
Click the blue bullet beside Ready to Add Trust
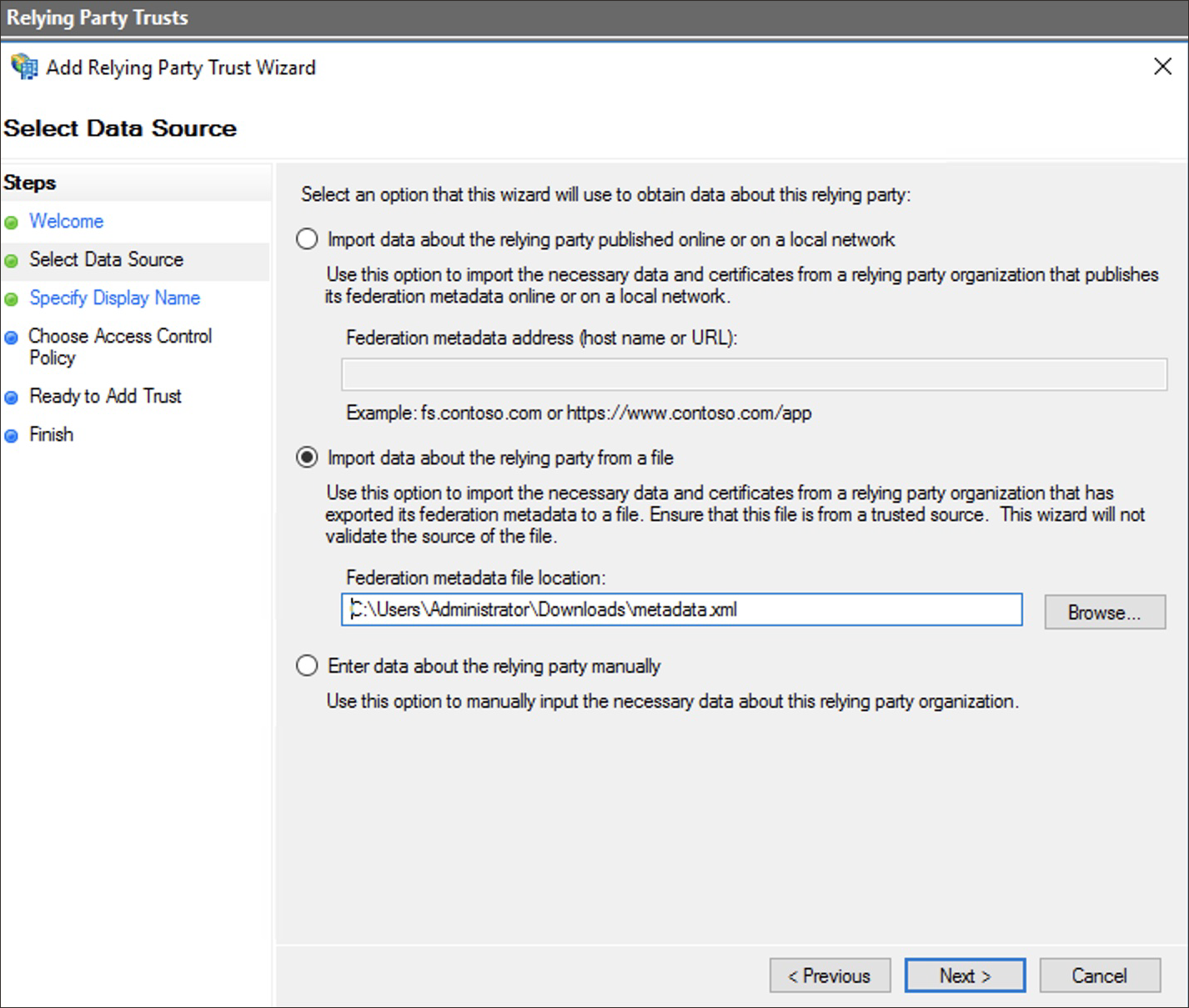point(12,398)
